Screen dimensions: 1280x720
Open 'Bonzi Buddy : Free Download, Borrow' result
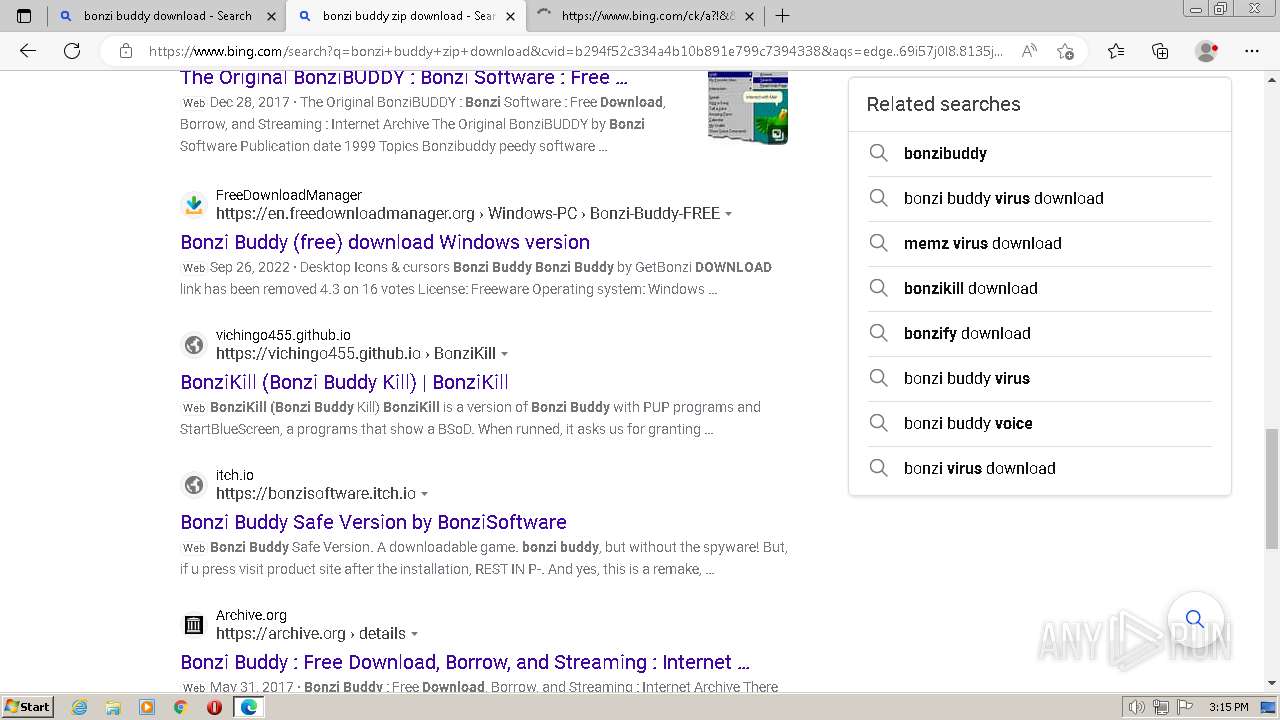tap(465, 662)
